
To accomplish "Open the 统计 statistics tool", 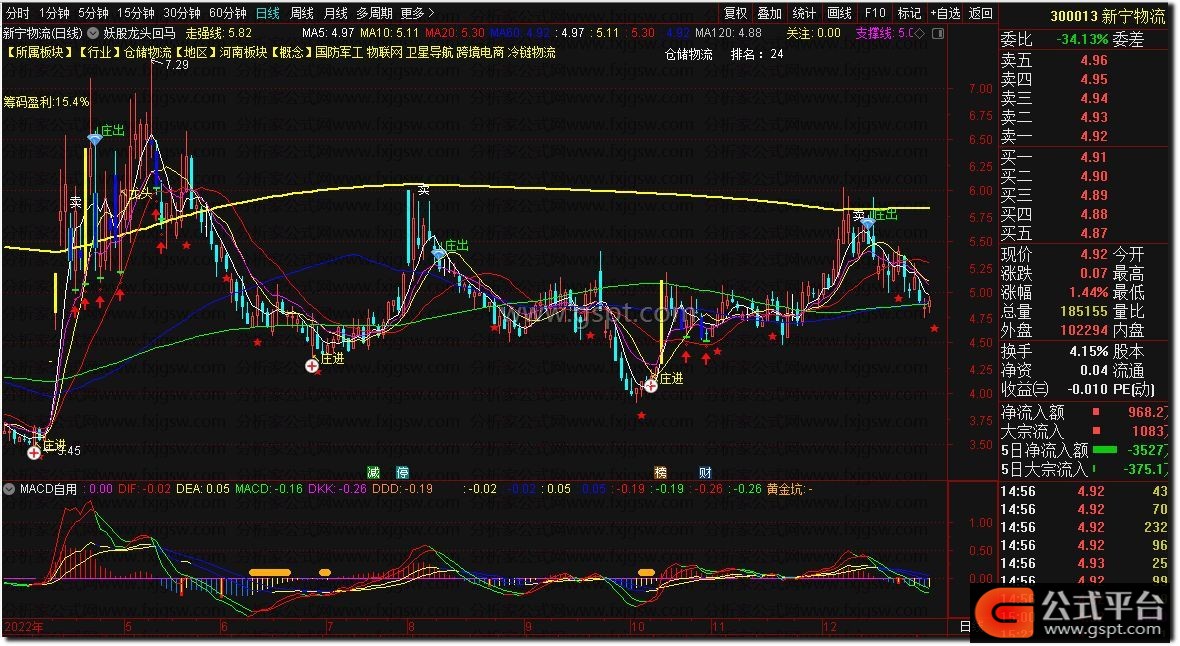I will coord(804,13).
